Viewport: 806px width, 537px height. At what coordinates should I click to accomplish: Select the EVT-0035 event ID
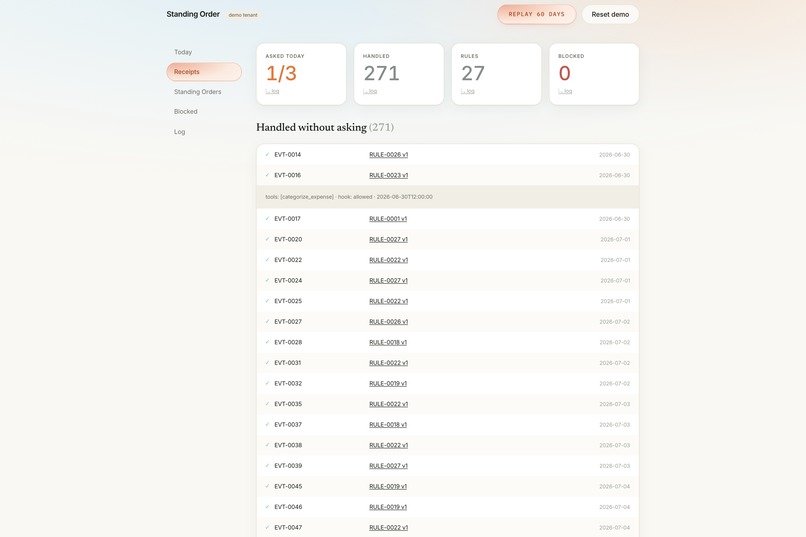[288, 404]
